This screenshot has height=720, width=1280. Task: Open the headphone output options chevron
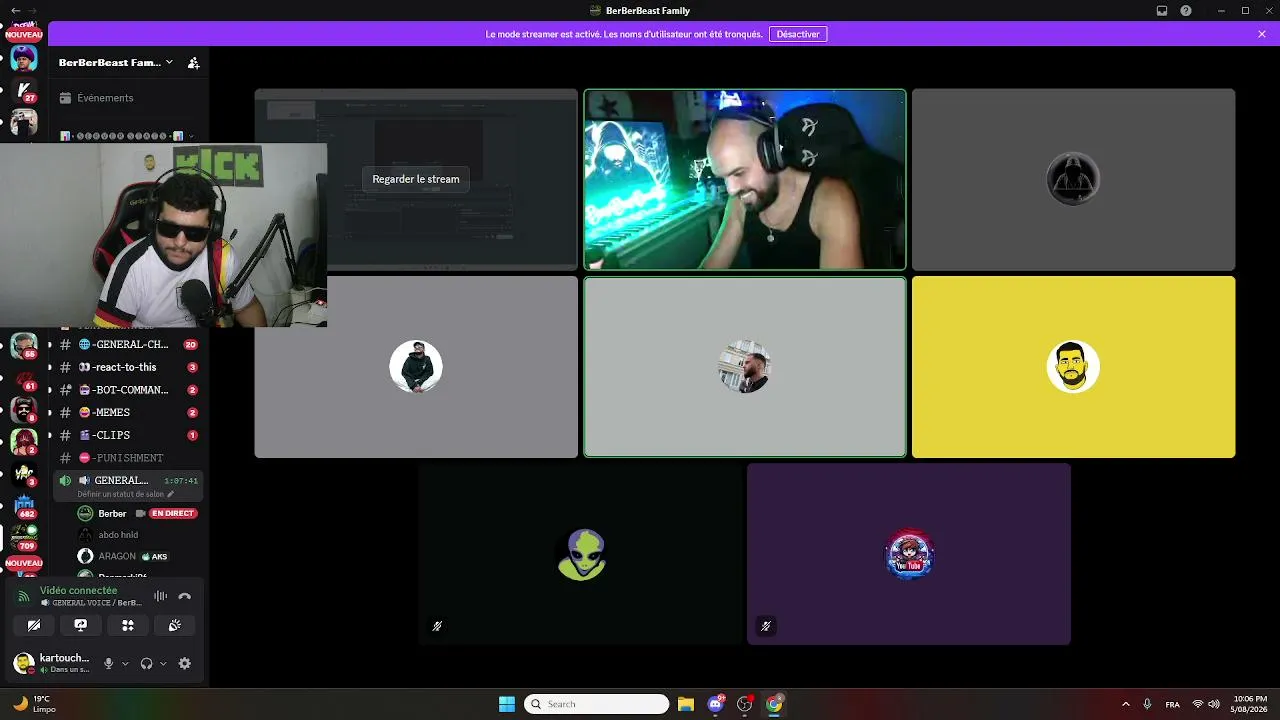(x=163, y=663)
